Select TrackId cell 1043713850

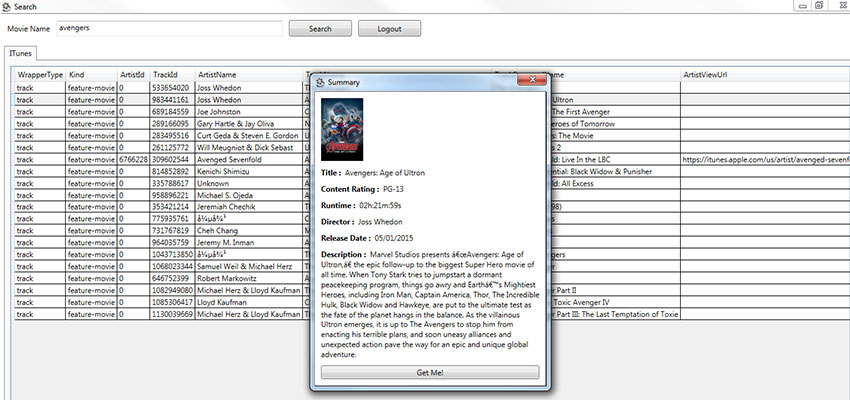pos(172,255)
